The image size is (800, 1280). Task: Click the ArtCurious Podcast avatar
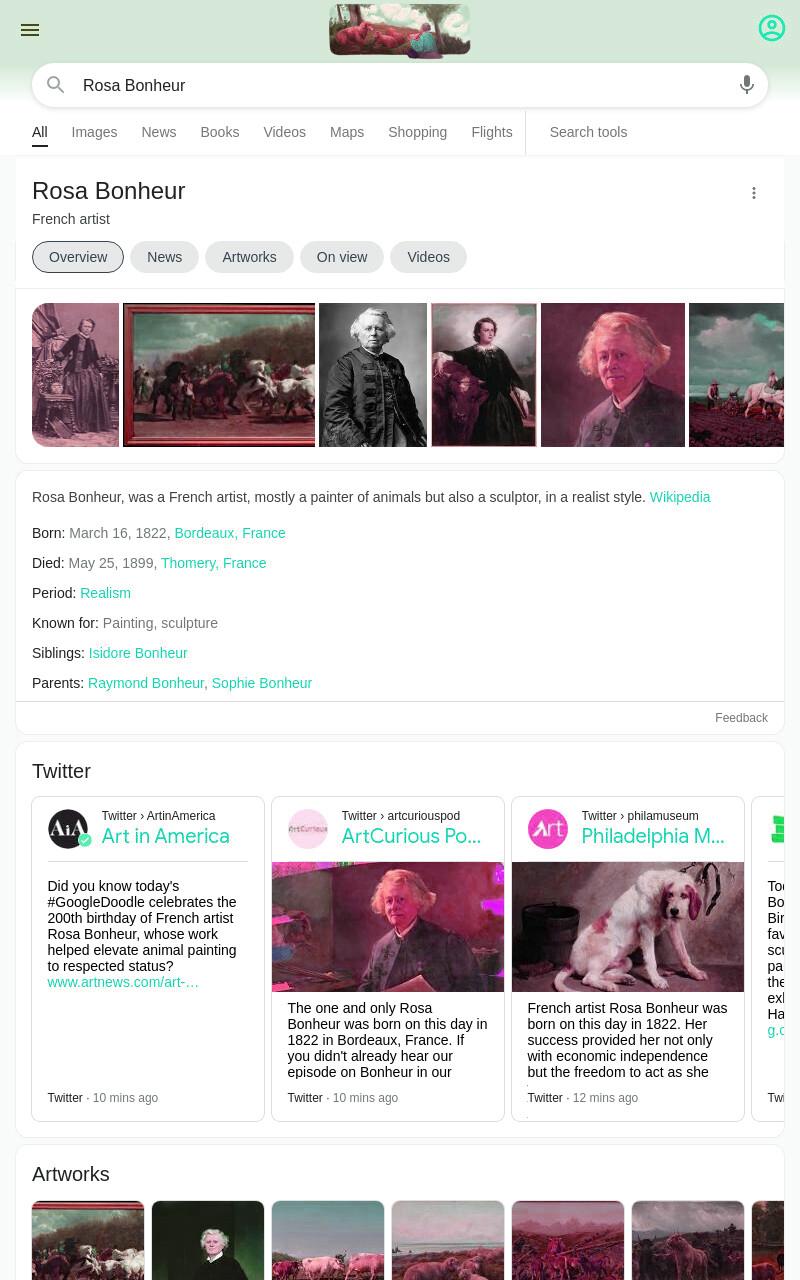(x=308, y=829)
